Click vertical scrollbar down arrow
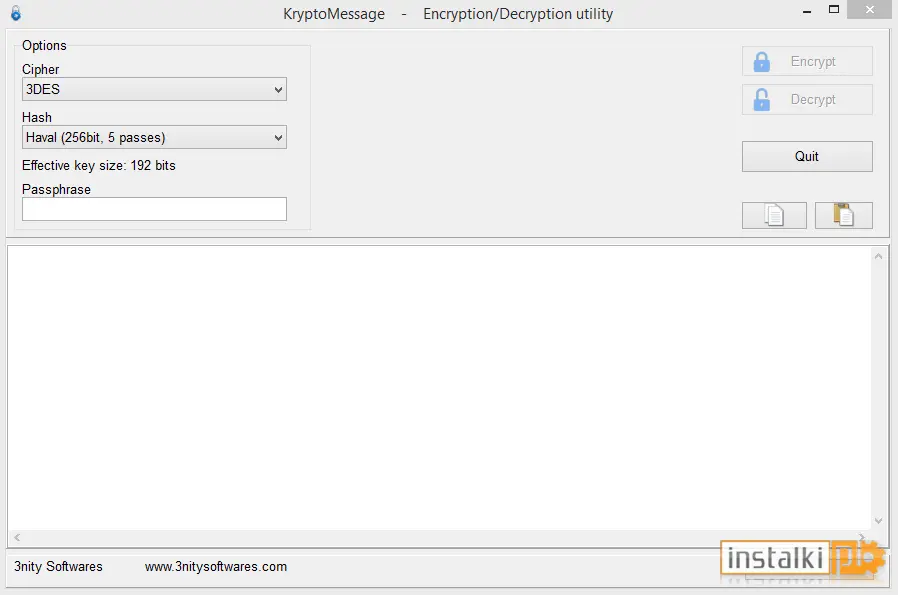This screenshot has height=595, width=898. (879, 521)
